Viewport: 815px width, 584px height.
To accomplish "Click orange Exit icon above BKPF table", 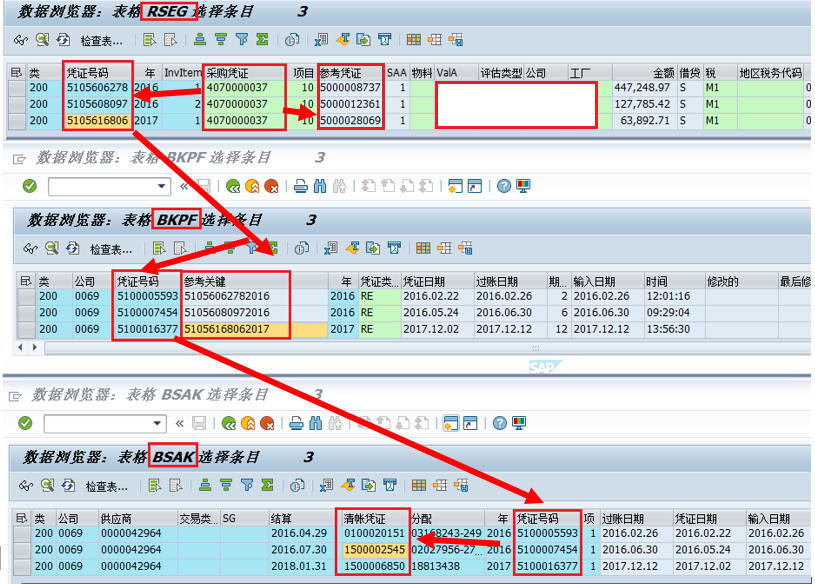I will [252, 186].
